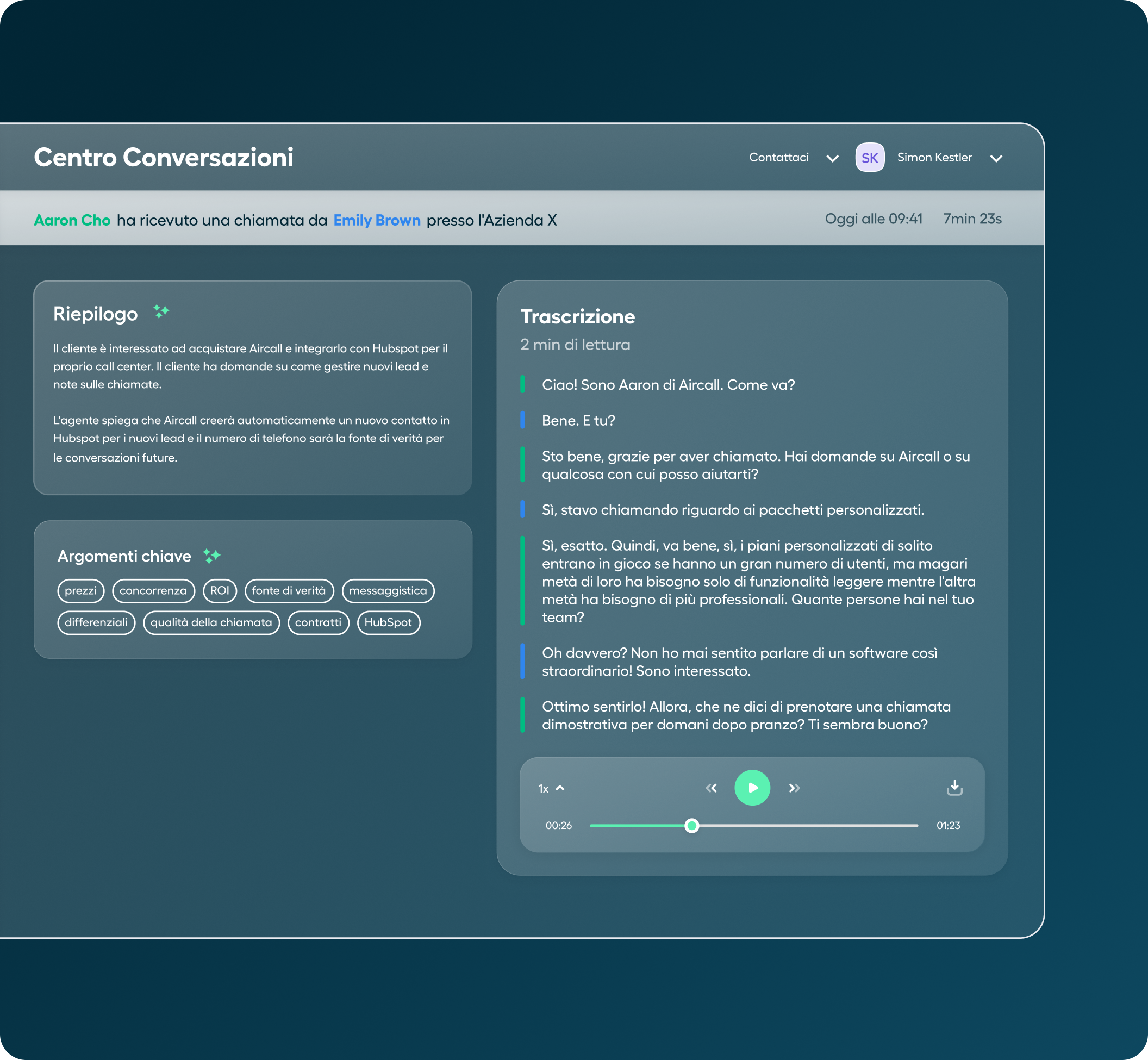Click the "Oggi alle 09:41" timestamp
1148x1060 pixels.
point(874,219)
